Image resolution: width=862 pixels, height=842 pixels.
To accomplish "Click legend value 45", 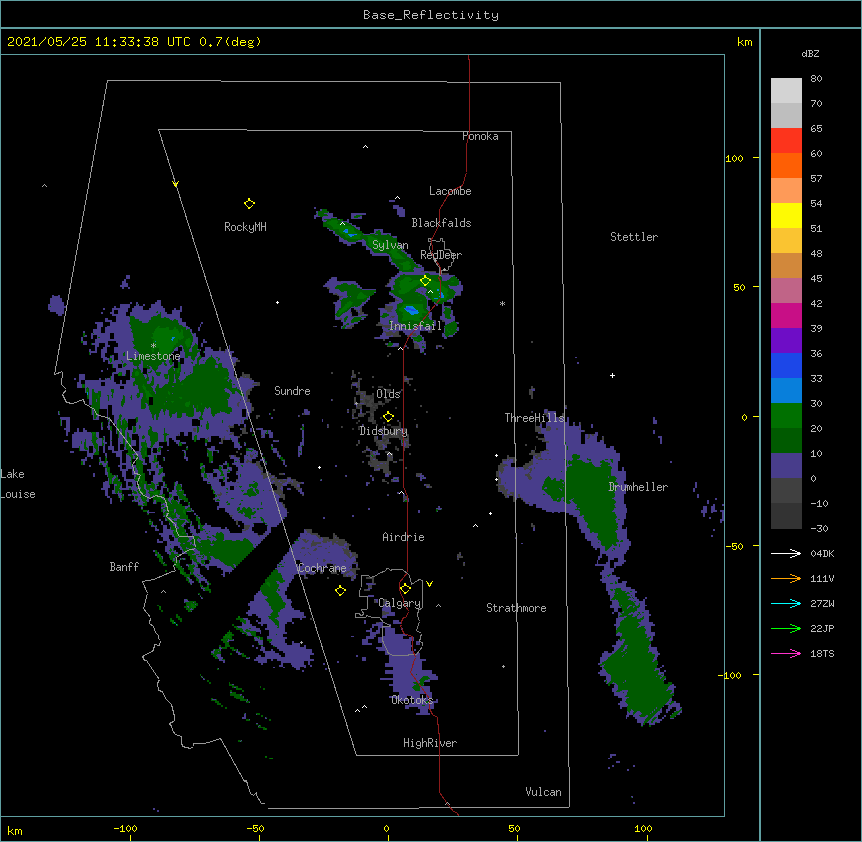I will click(x=816, y=279).
